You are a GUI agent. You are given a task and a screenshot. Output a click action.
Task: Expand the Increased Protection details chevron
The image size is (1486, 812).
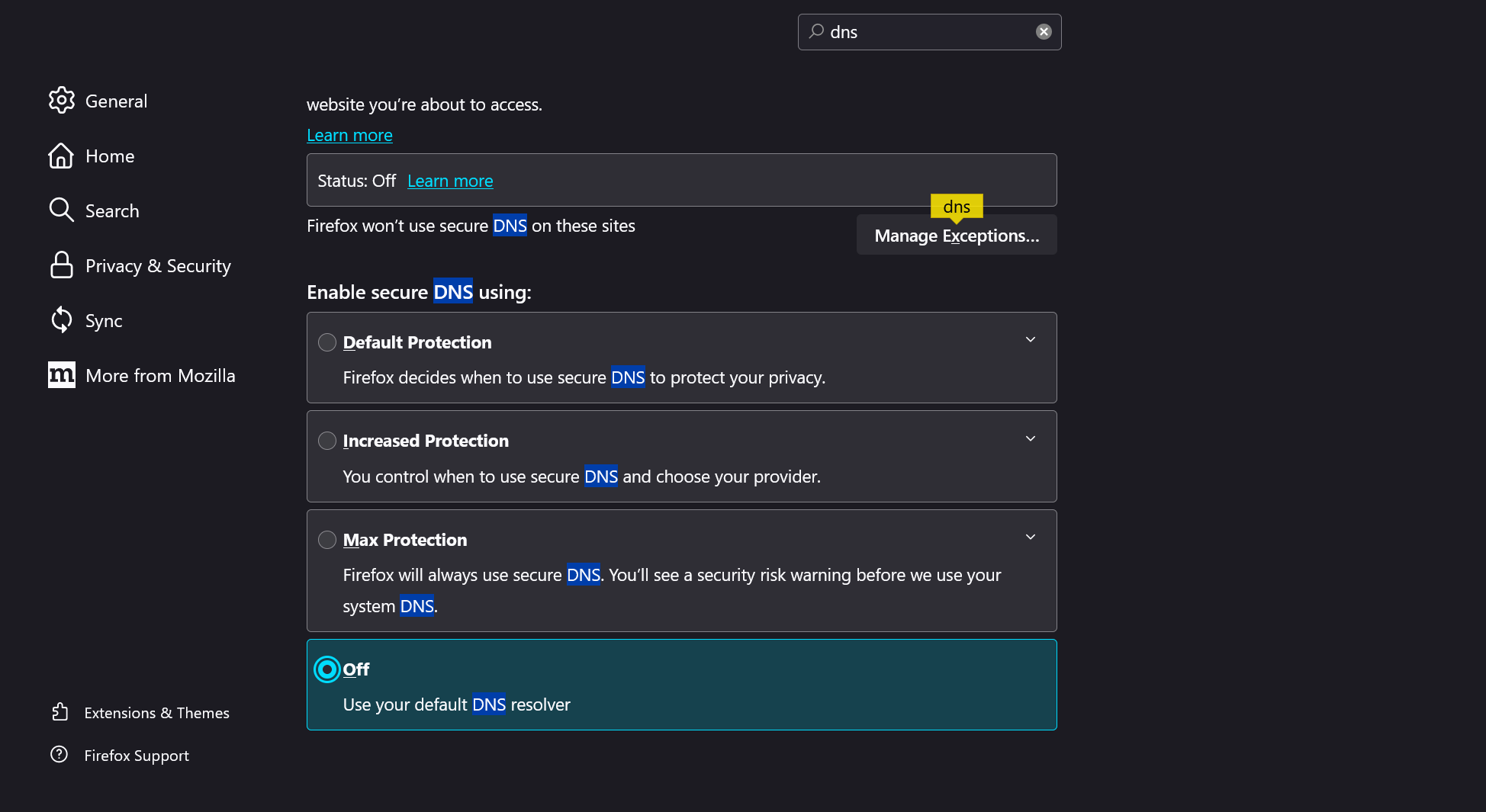(x=1031, y=439)
